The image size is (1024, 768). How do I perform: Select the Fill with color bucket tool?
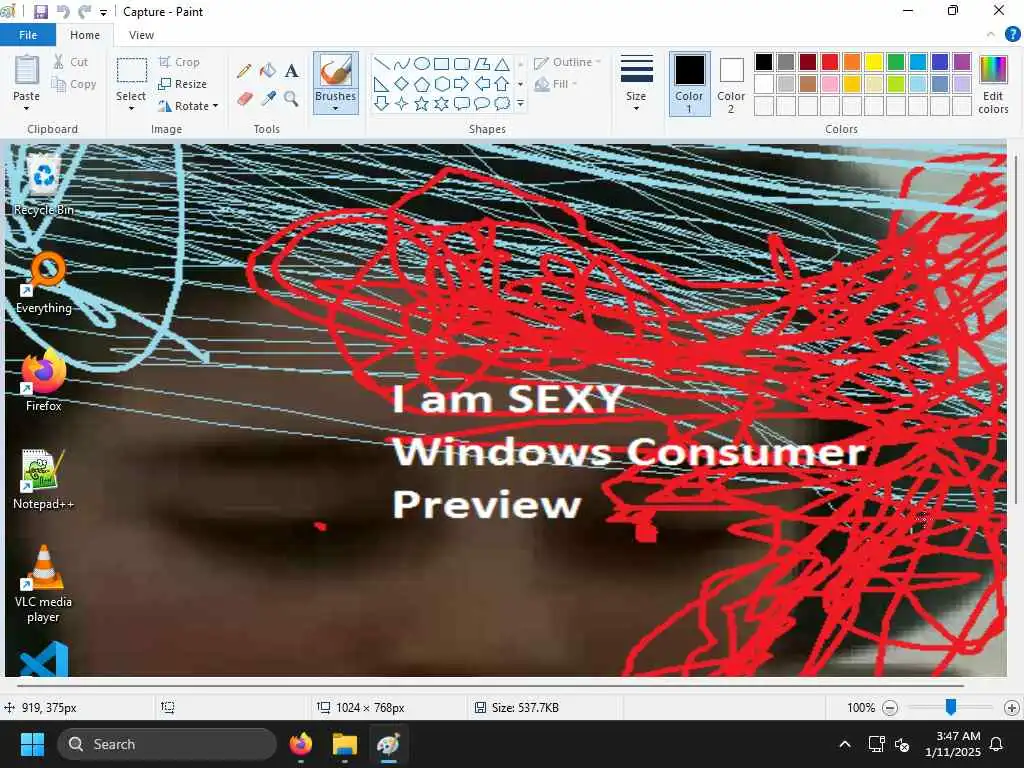point(268,71)
